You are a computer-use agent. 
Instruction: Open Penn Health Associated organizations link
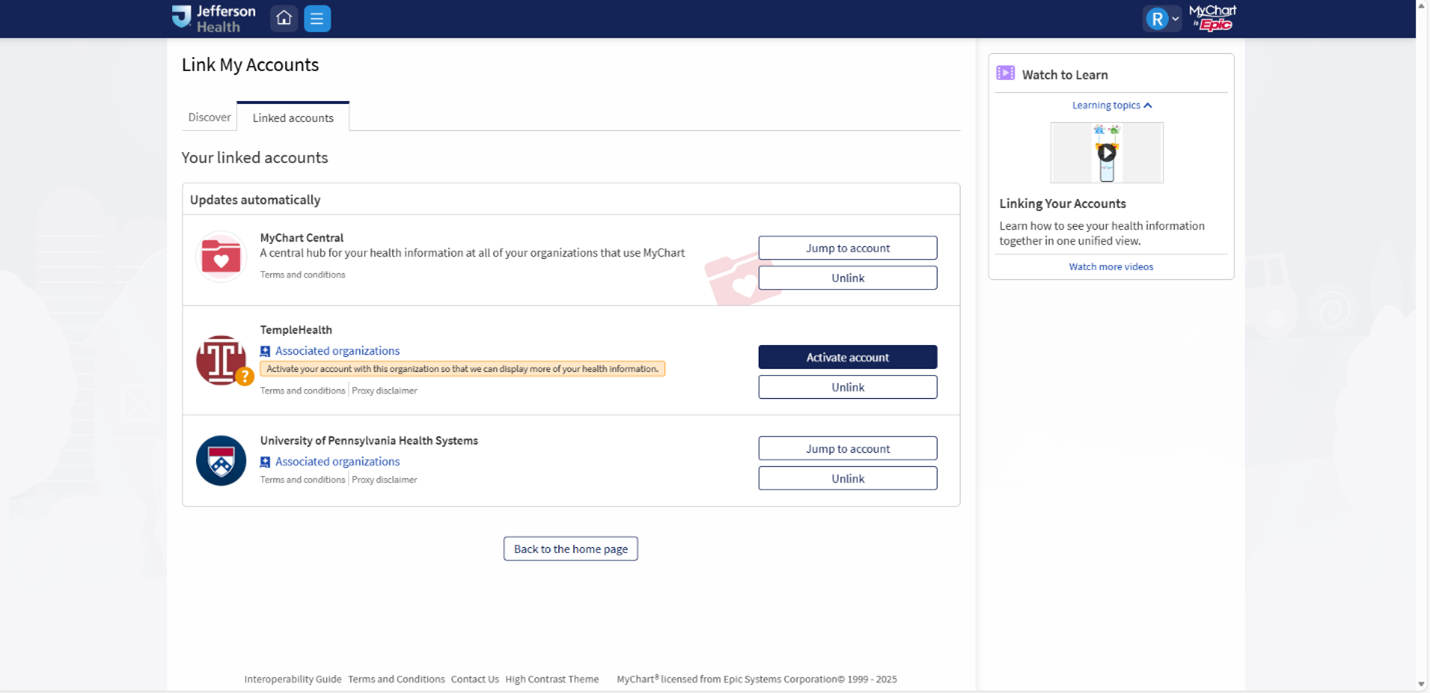[x=337, y=462]
